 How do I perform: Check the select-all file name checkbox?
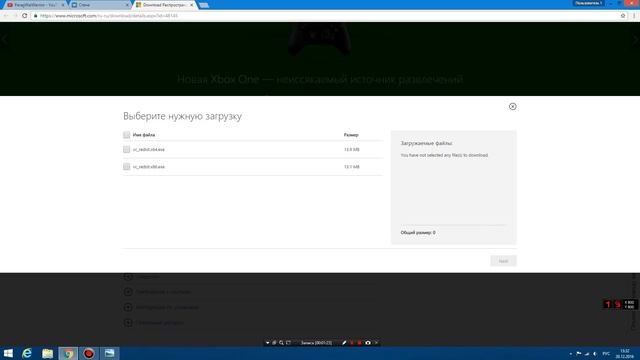[x=127, y=135]
